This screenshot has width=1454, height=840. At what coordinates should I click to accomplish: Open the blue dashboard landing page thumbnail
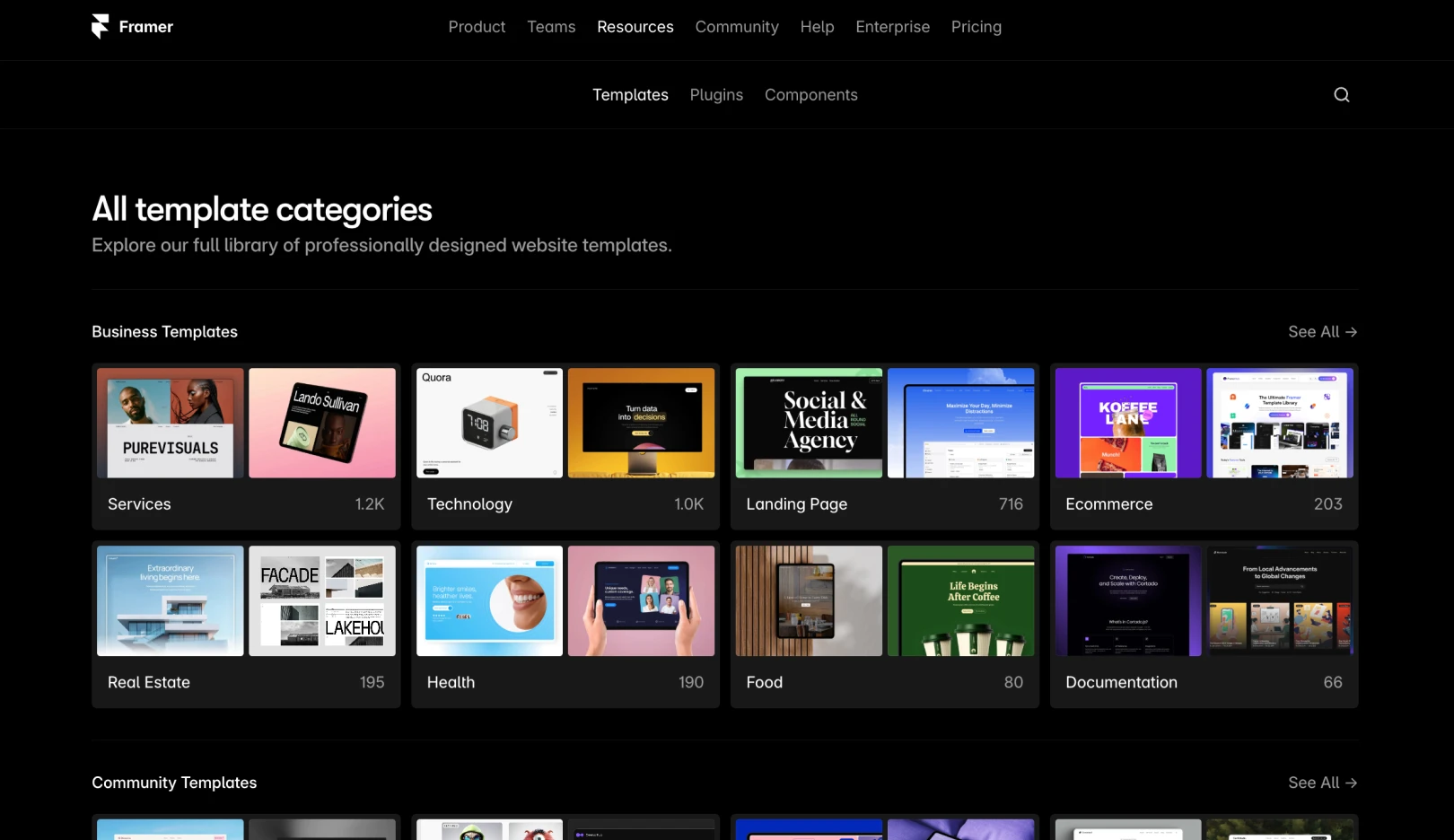click(x=961, y=423)
